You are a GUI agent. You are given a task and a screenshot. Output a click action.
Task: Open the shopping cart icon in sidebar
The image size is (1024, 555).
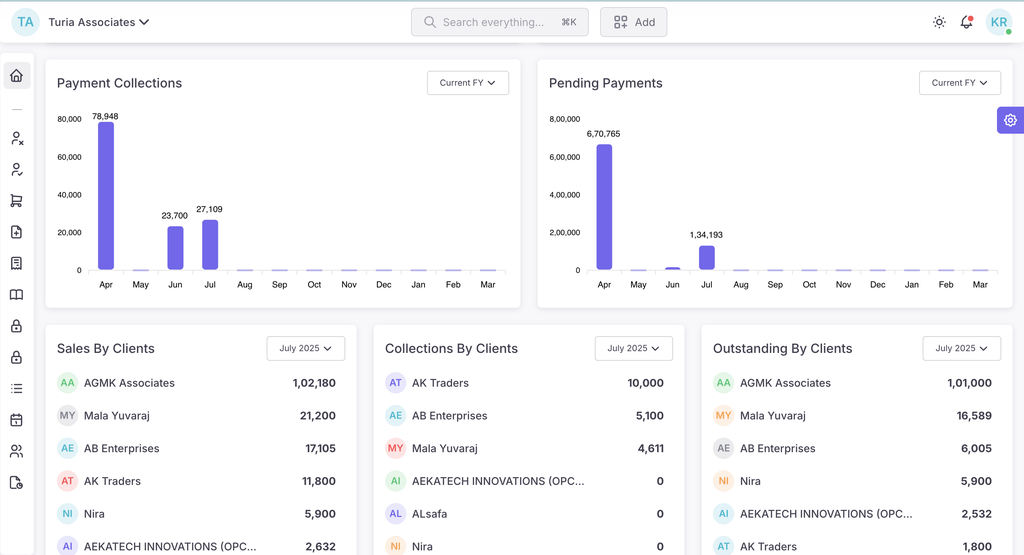pos(17,201)
